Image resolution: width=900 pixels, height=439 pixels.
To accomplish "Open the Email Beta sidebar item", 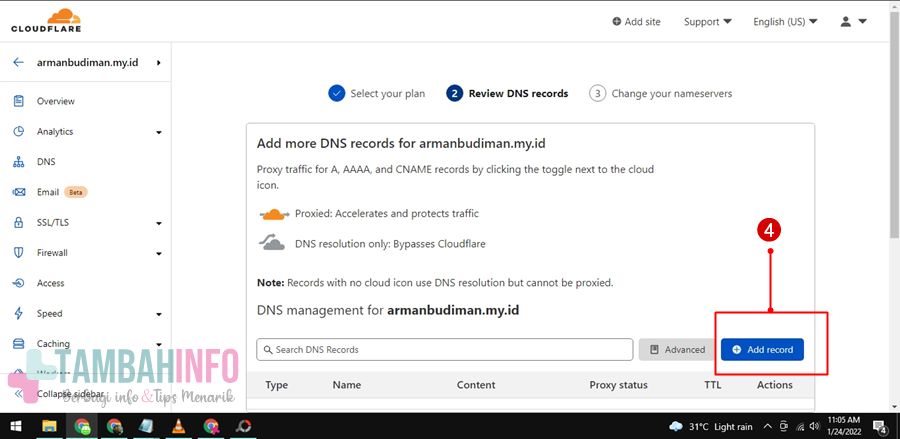I will [x=50, y=192].
